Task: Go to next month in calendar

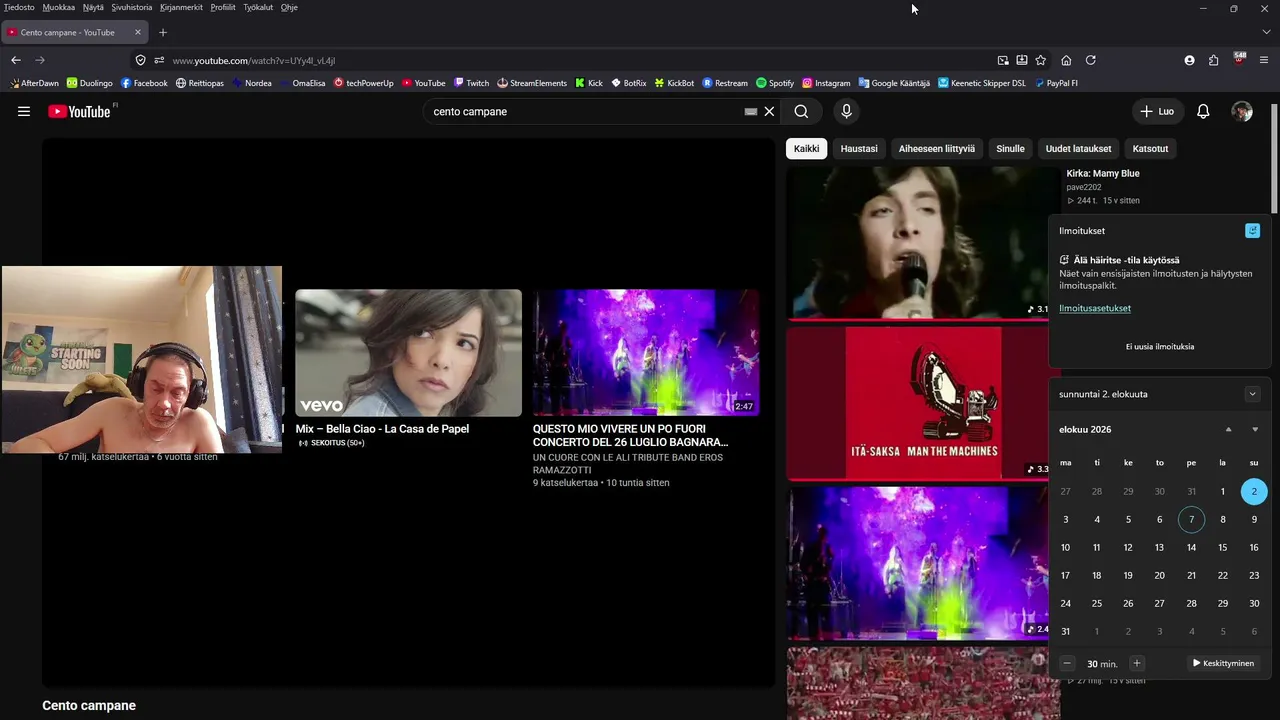Action: click(1255, 430)
